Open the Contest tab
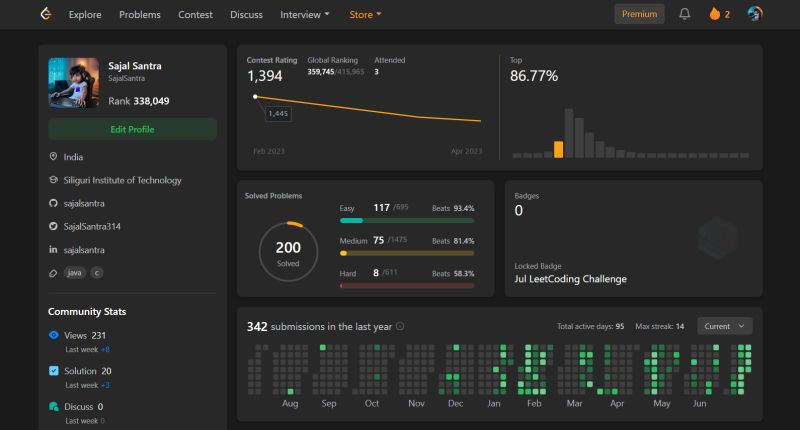The width and height of the screenshot is (800, 430). click(x=195, y=15)
